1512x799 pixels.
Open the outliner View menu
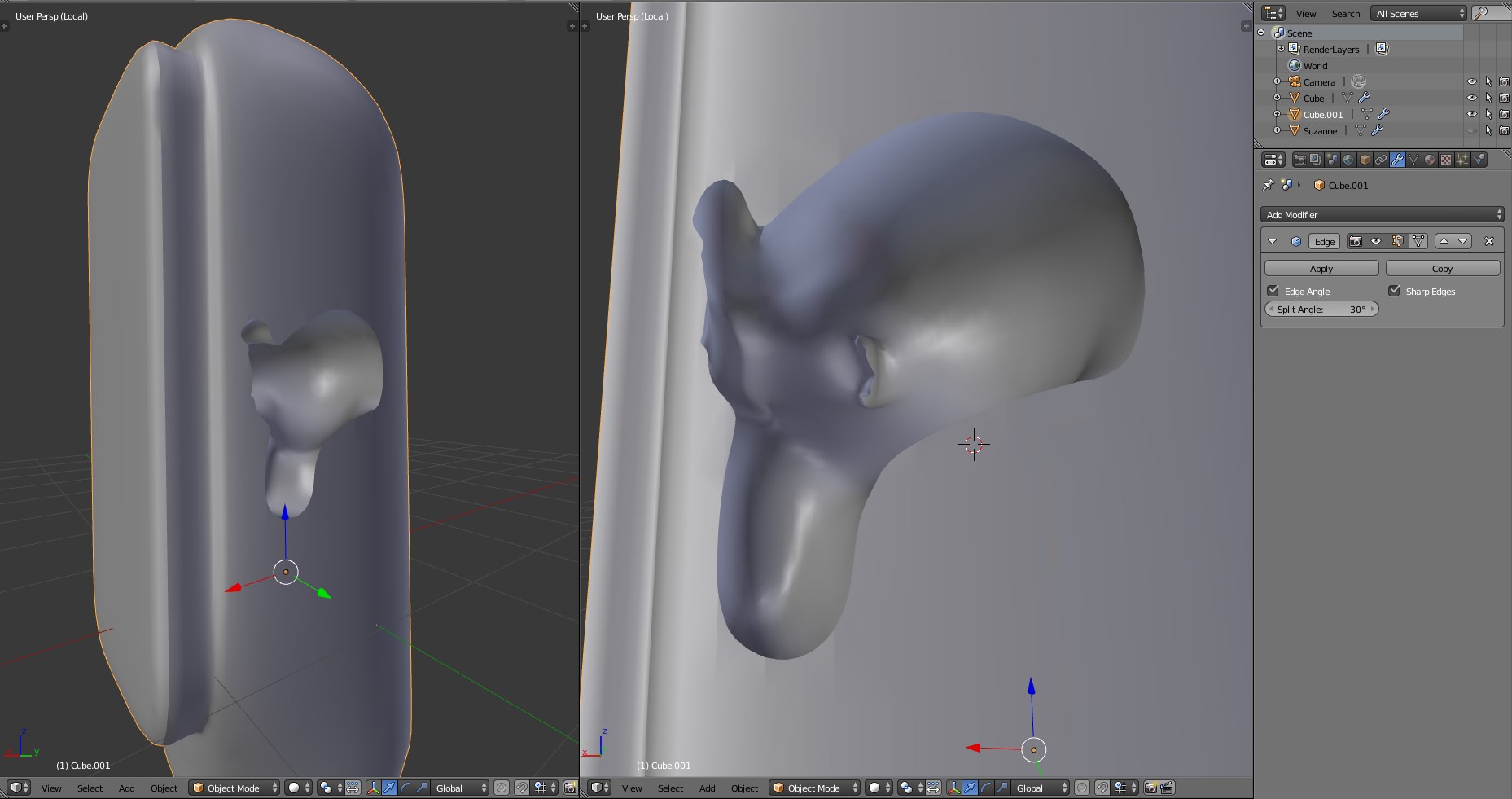[x=1306, y=13]
